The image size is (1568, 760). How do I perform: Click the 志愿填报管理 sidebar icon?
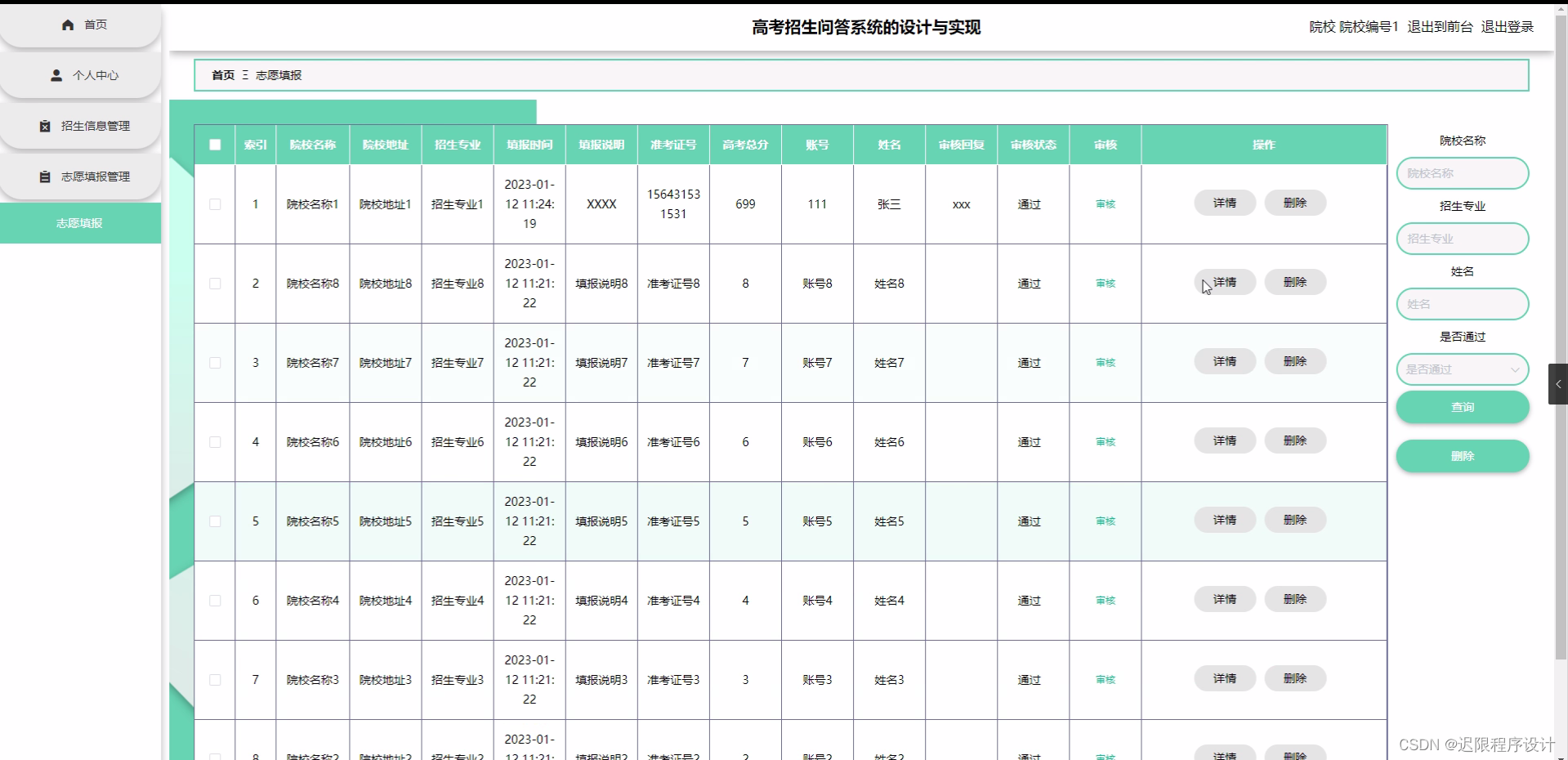coord(45,177)
